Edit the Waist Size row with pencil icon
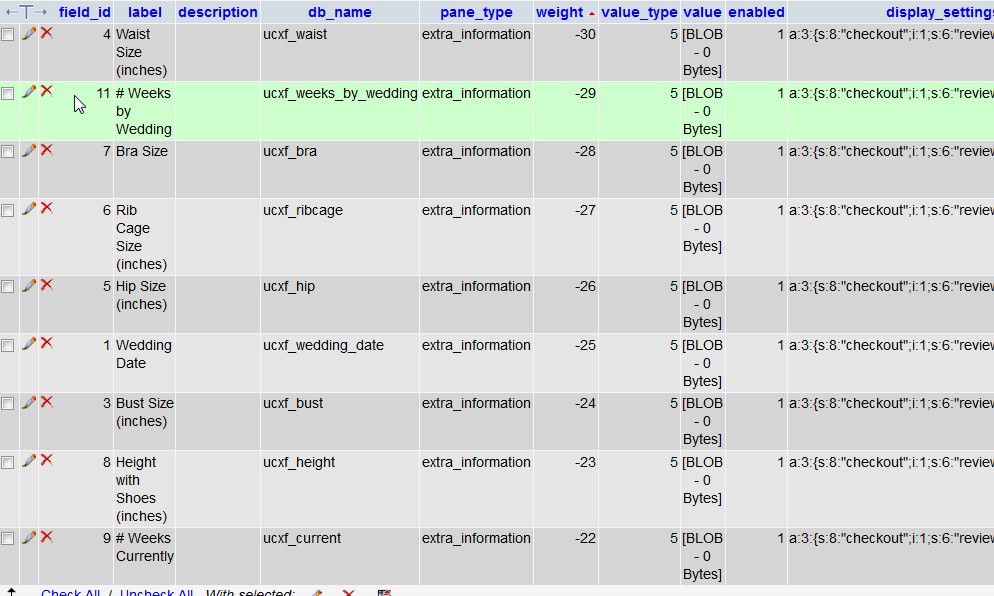Image resolution: width=994 pixels, height=596 pixels. point(28,33)
